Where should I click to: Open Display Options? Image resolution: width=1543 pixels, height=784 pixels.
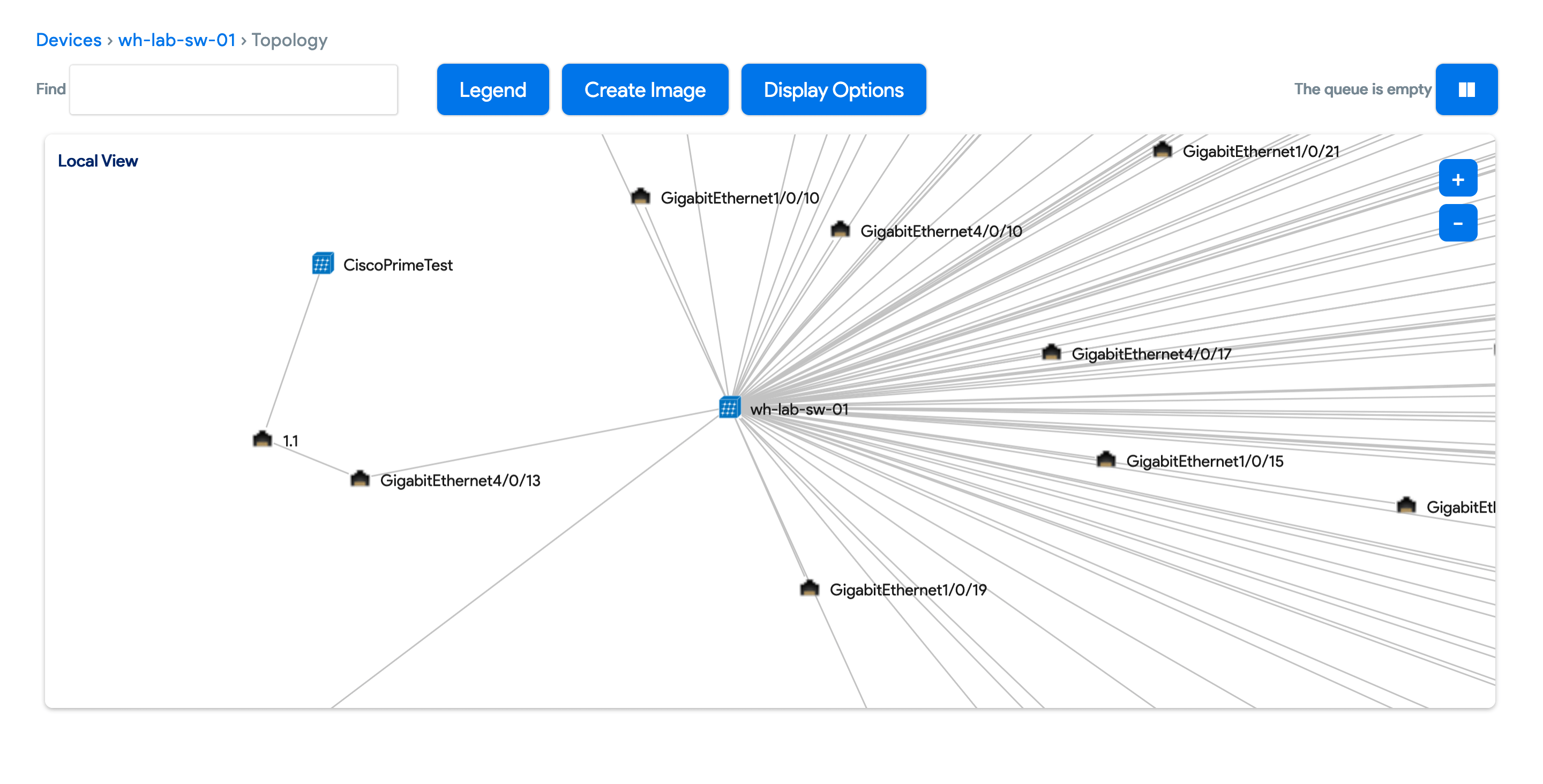(x=833, y=89)
